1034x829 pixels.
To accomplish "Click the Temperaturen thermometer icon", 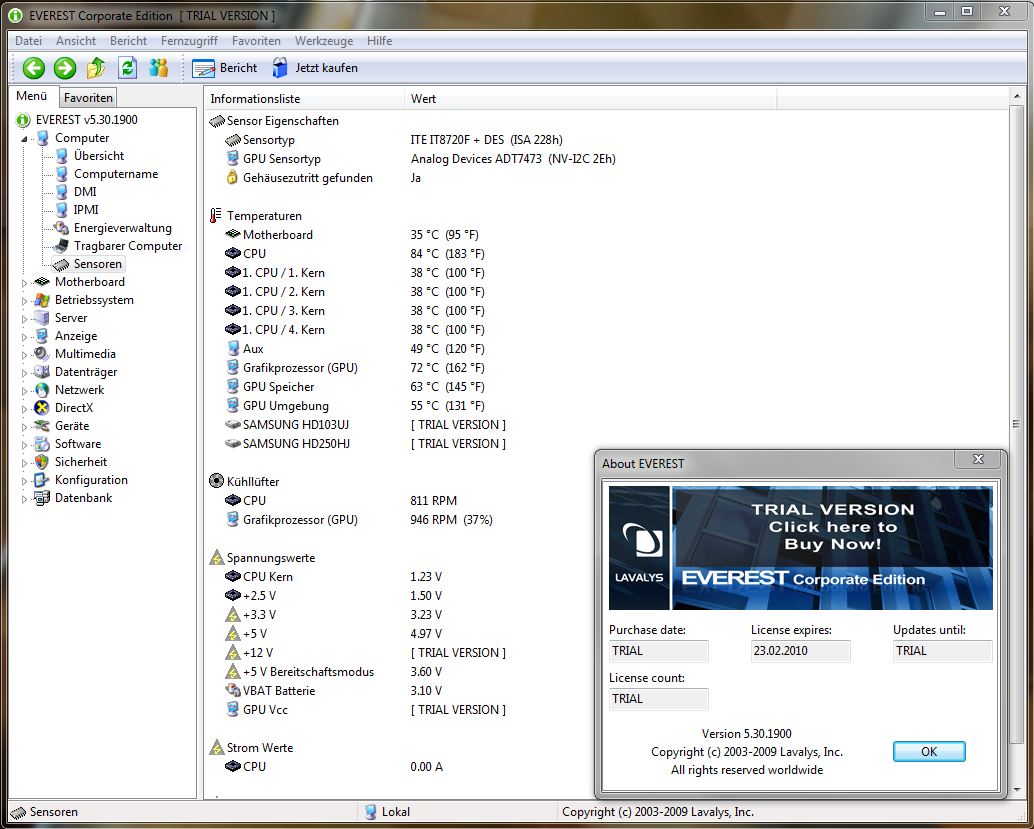I will pos(216,216).
